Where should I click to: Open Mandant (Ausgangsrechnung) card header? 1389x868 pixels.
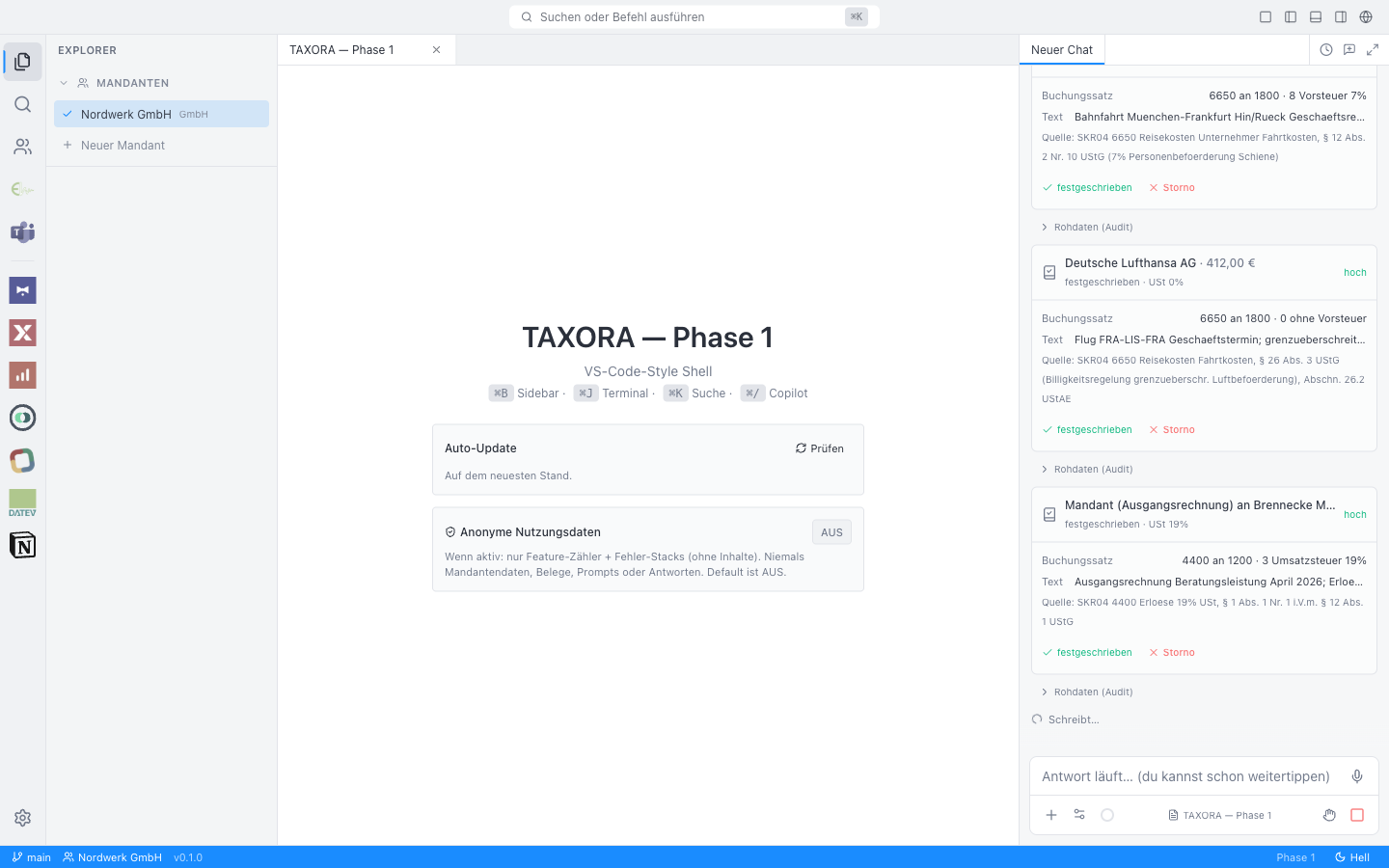1204,514
